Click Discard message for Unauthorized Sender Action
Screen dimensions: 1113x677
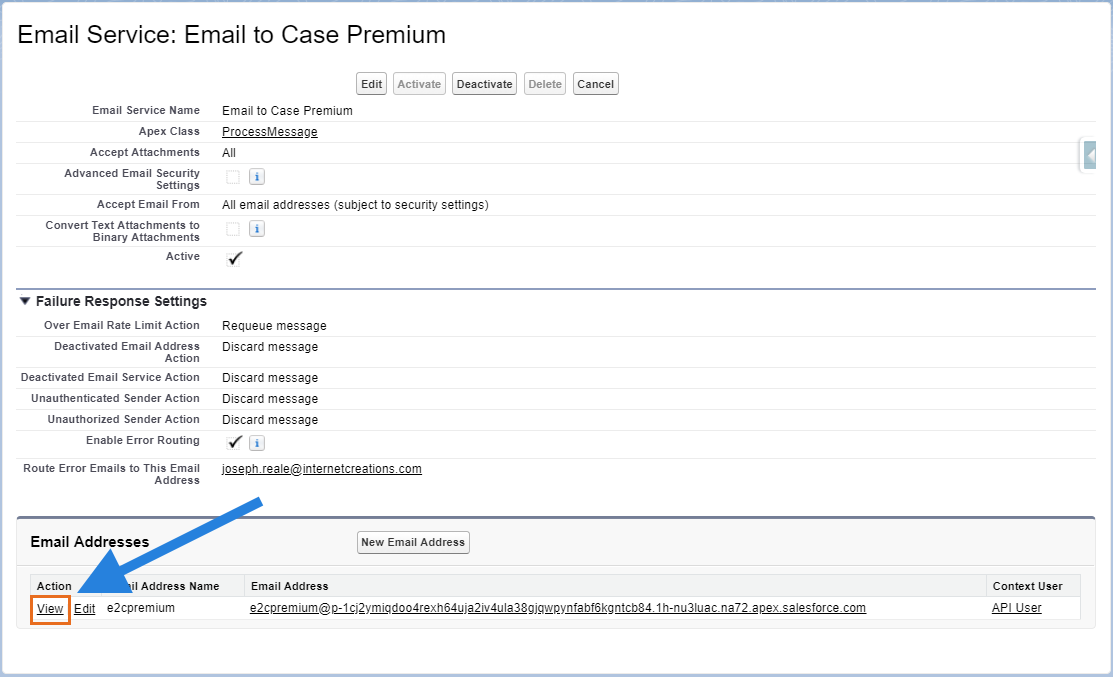point(270,420)
